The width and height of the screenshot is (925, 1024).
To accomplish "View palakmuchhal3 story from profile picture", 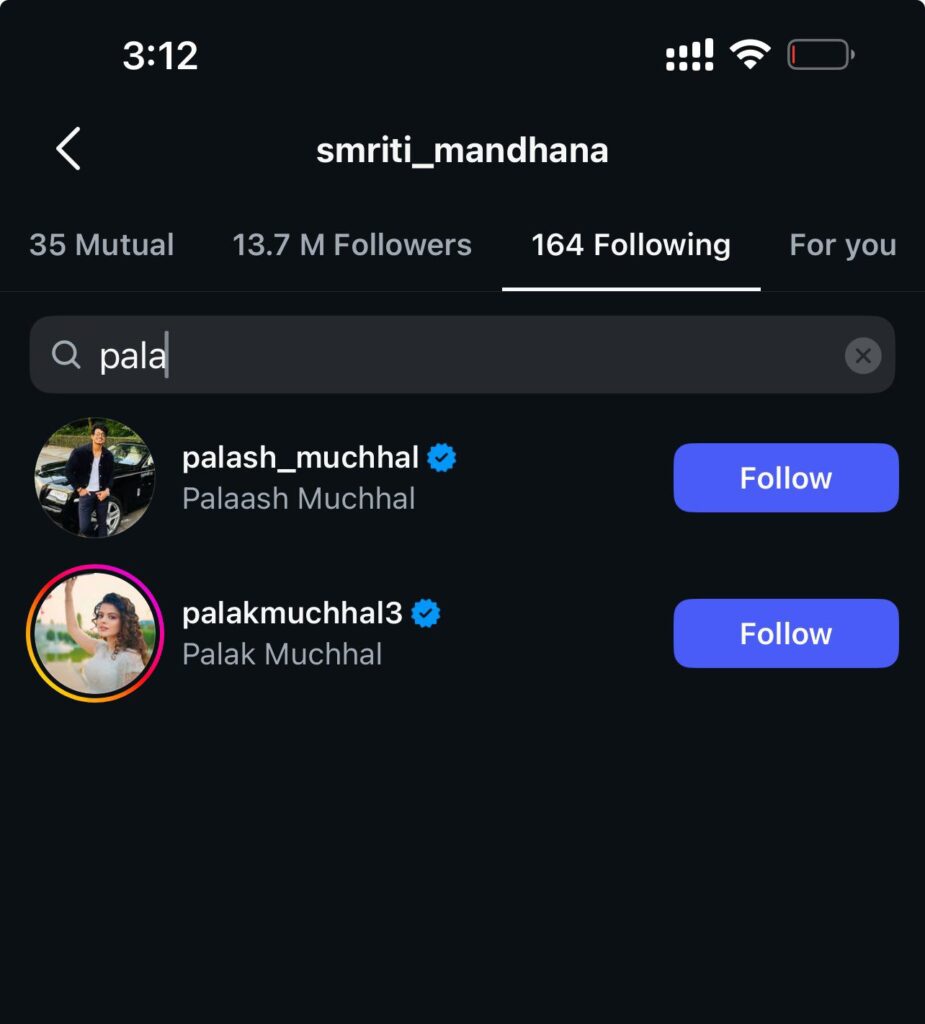I will 94,633.
